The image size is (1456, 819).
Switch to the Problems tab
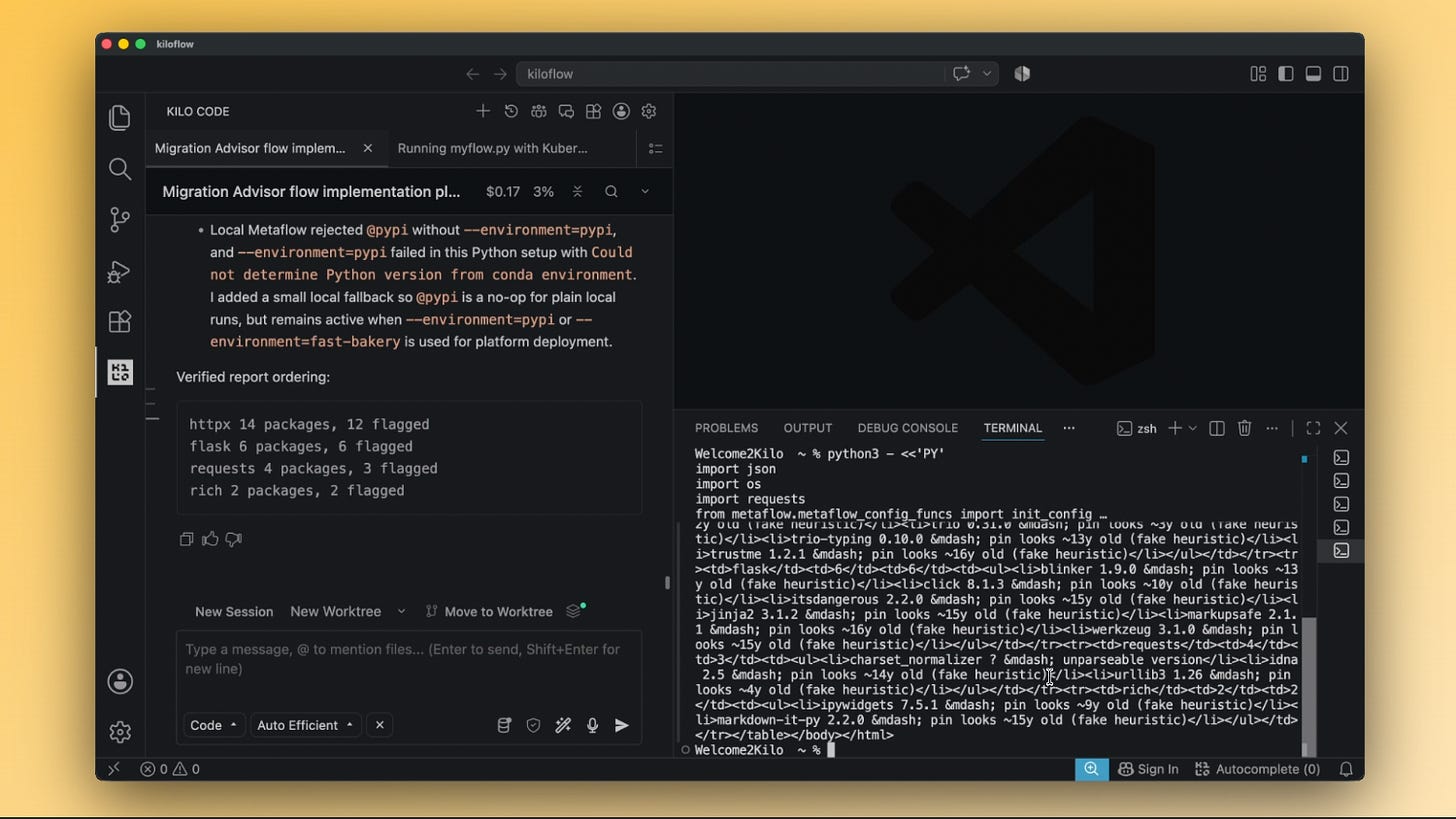(726, 428)
